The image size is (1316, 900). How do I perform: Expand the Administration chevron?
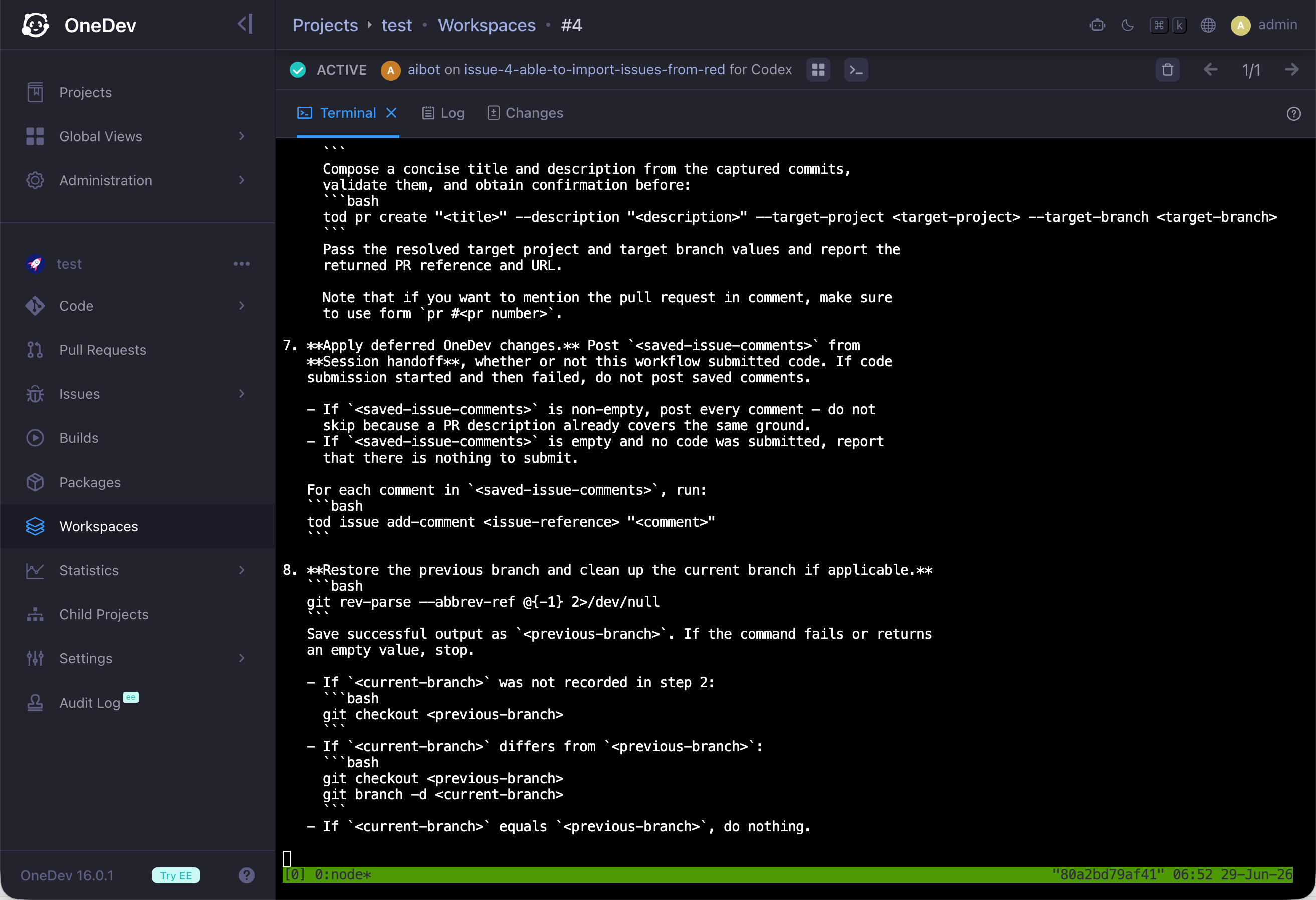[242, 181]
